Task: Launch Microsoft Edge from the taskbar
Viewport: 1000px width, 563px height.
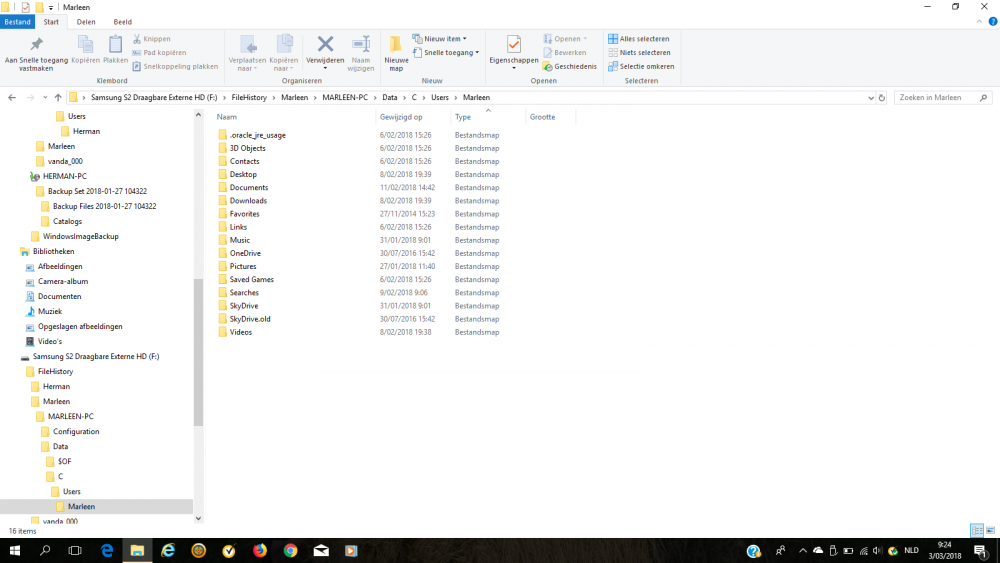Action: (x=107, y=550)
